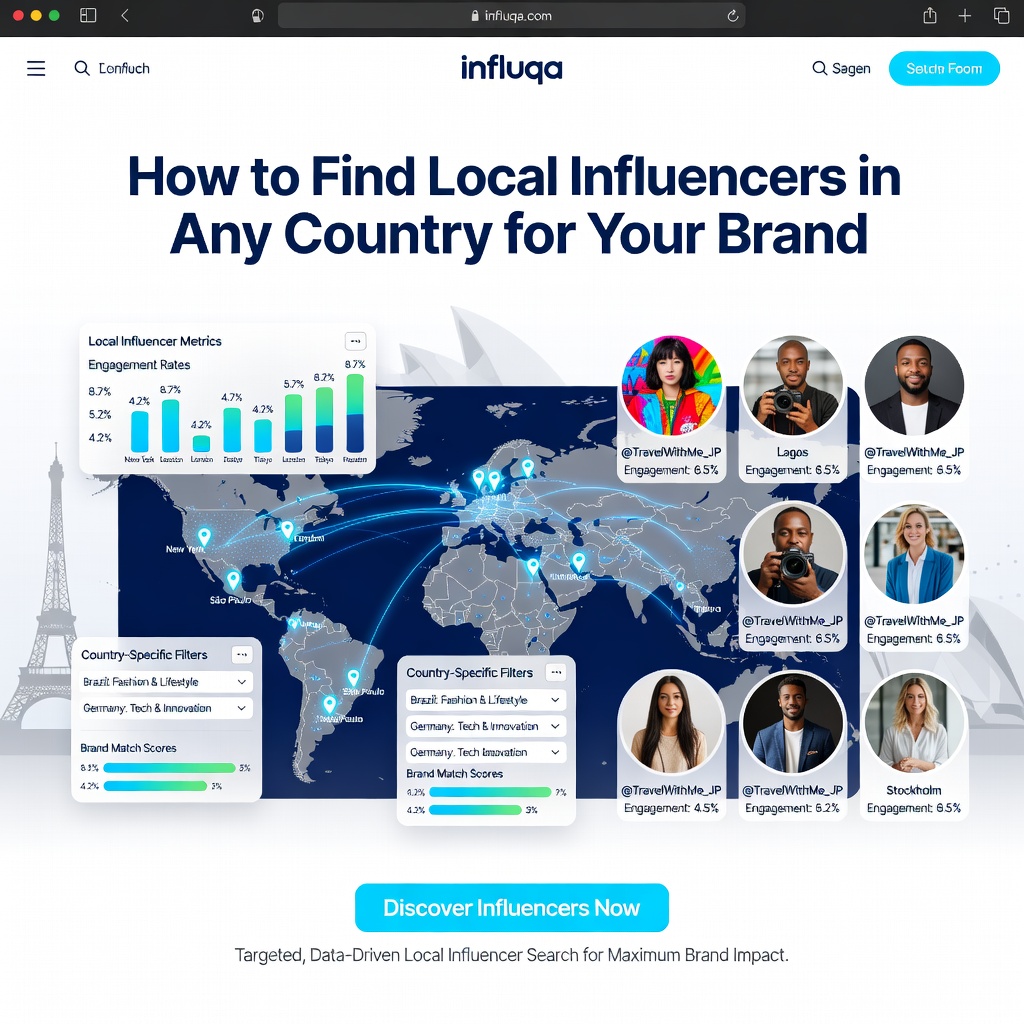Select the São Paulo map pin
This screenshot has height=1024, width=1024.
click(233, 580)
